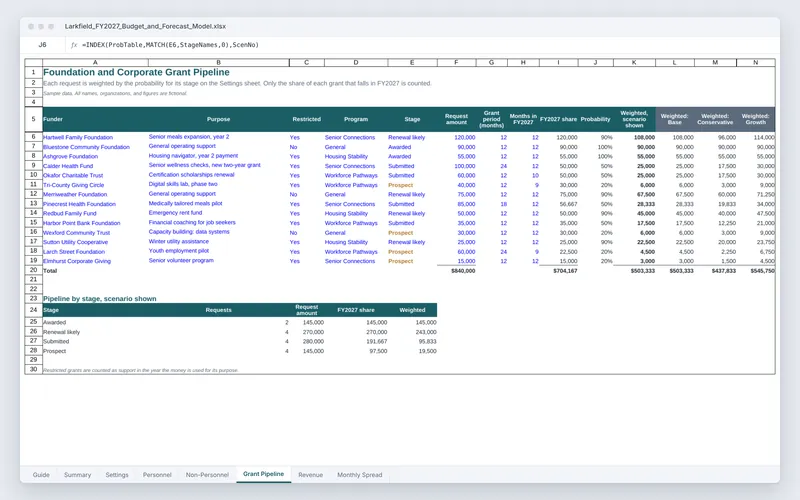Open the Guide sheet tab
800x500 pixels.
pos(41,474)
